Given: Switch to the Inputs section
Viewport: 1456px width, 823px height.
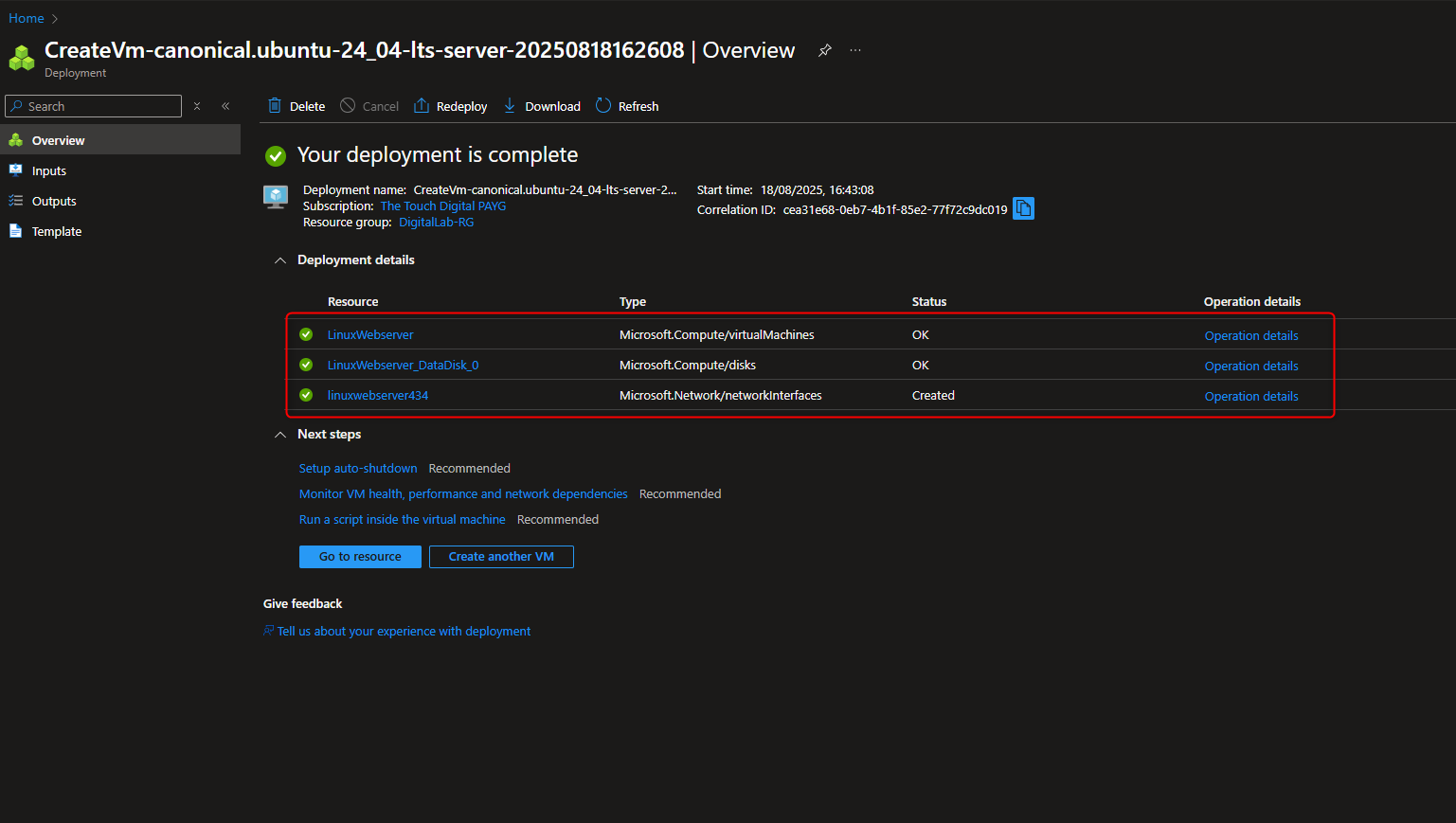Looking at the screenshot, I should (x=50, y=170).
